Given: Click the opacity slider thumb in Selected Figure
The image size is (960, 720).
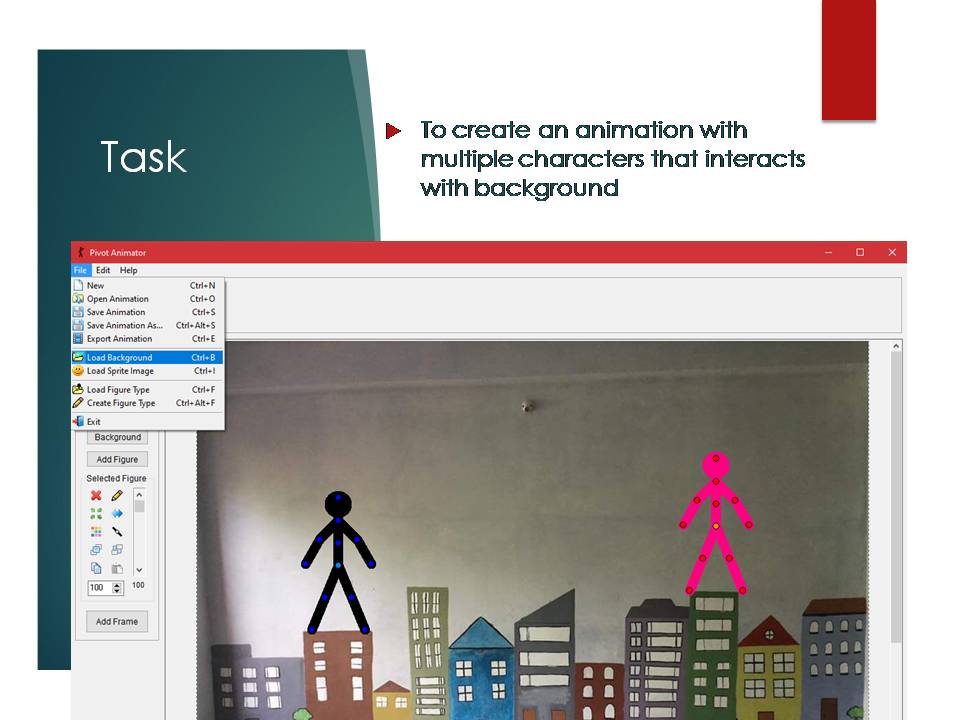Looking at the screenshot, I should [x=140, y=506].
